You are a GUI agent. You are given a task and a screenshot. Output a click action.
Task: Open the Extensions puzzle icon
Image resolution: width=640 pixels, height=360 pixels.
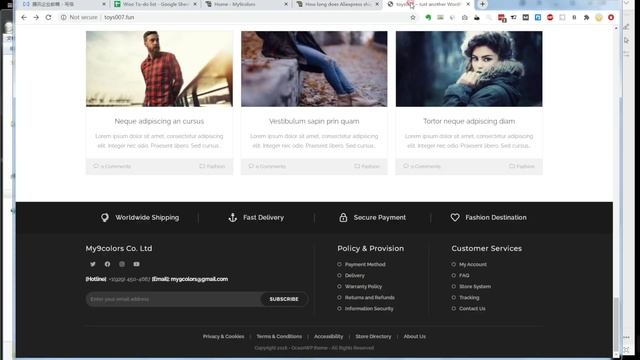pyautogui.click(x=587, y=18)
